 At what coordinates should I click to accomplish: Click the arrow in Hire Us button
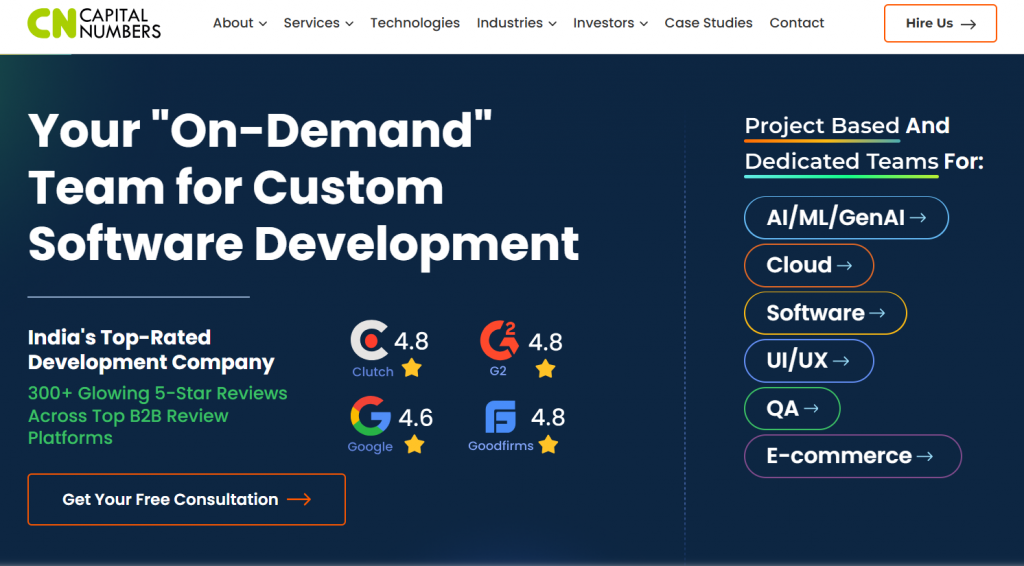[968, 24]
